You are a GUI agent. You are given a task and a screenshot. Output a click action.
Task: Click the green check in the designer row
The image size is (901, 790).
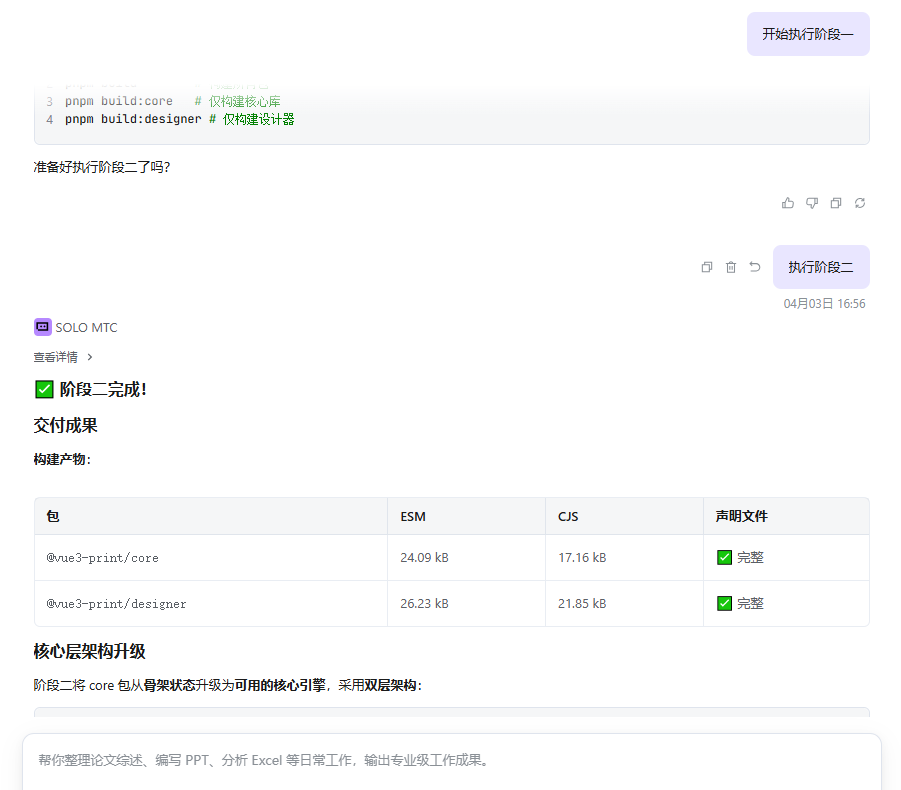[x=725, y=603]
